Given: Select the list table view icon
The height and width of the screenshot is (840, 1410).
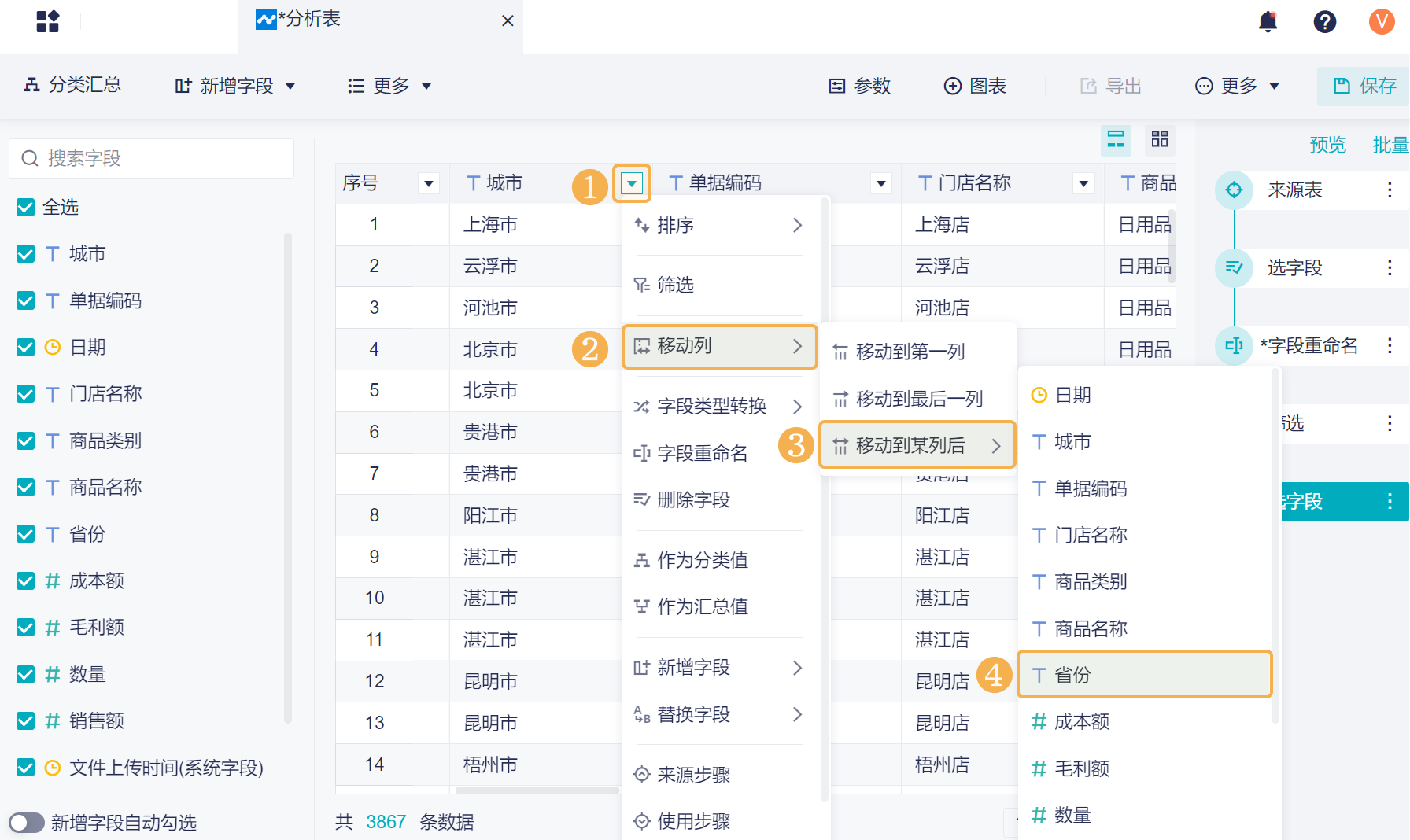Looking at the screenshot, I should 1116,139.
